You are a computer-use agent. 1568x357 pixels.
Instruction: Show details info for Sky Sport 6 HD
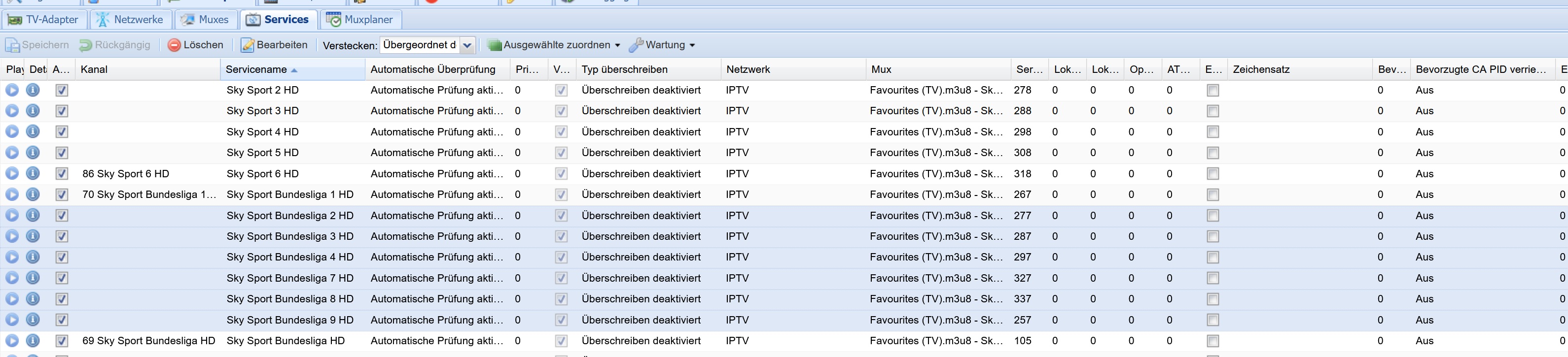pyautogui.click(x=33, y=173)
